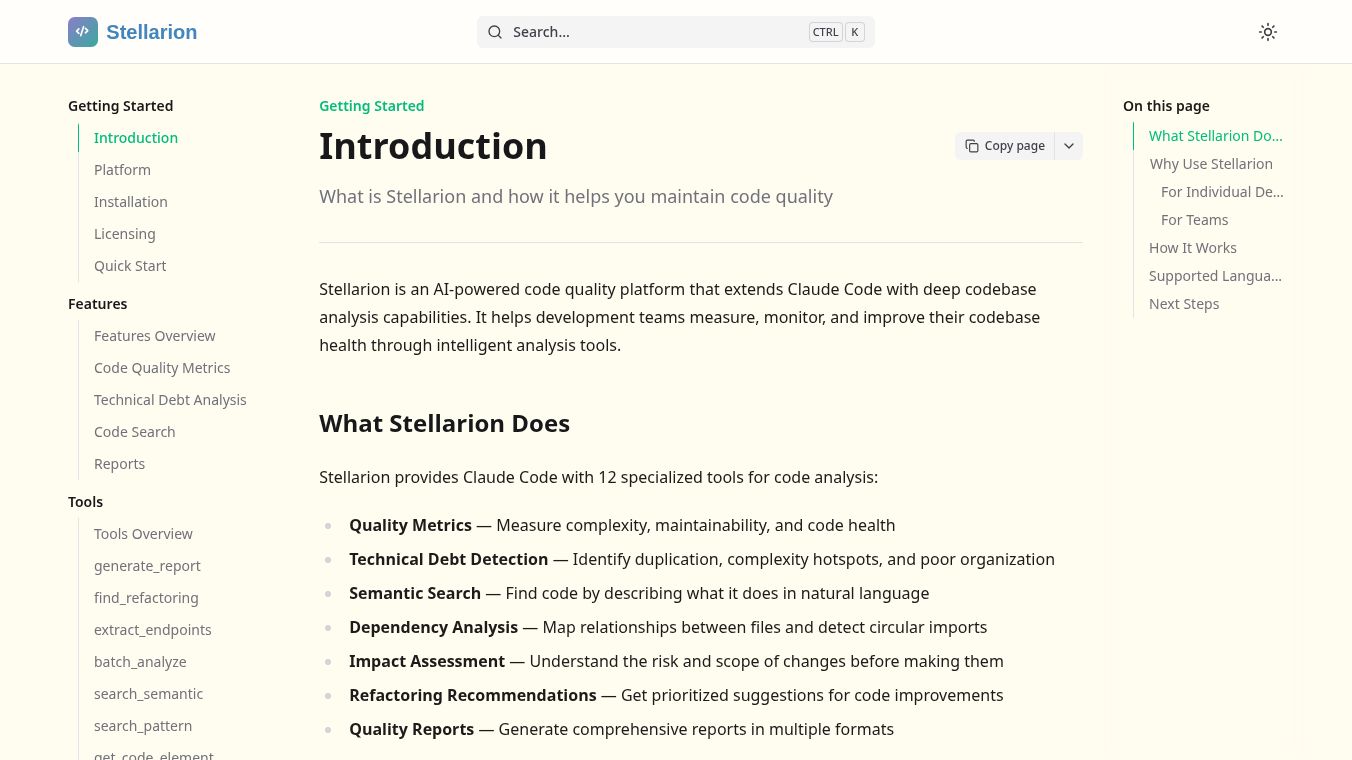Go to the Installation page
The image size is (1352, 760).
[131, 202]
